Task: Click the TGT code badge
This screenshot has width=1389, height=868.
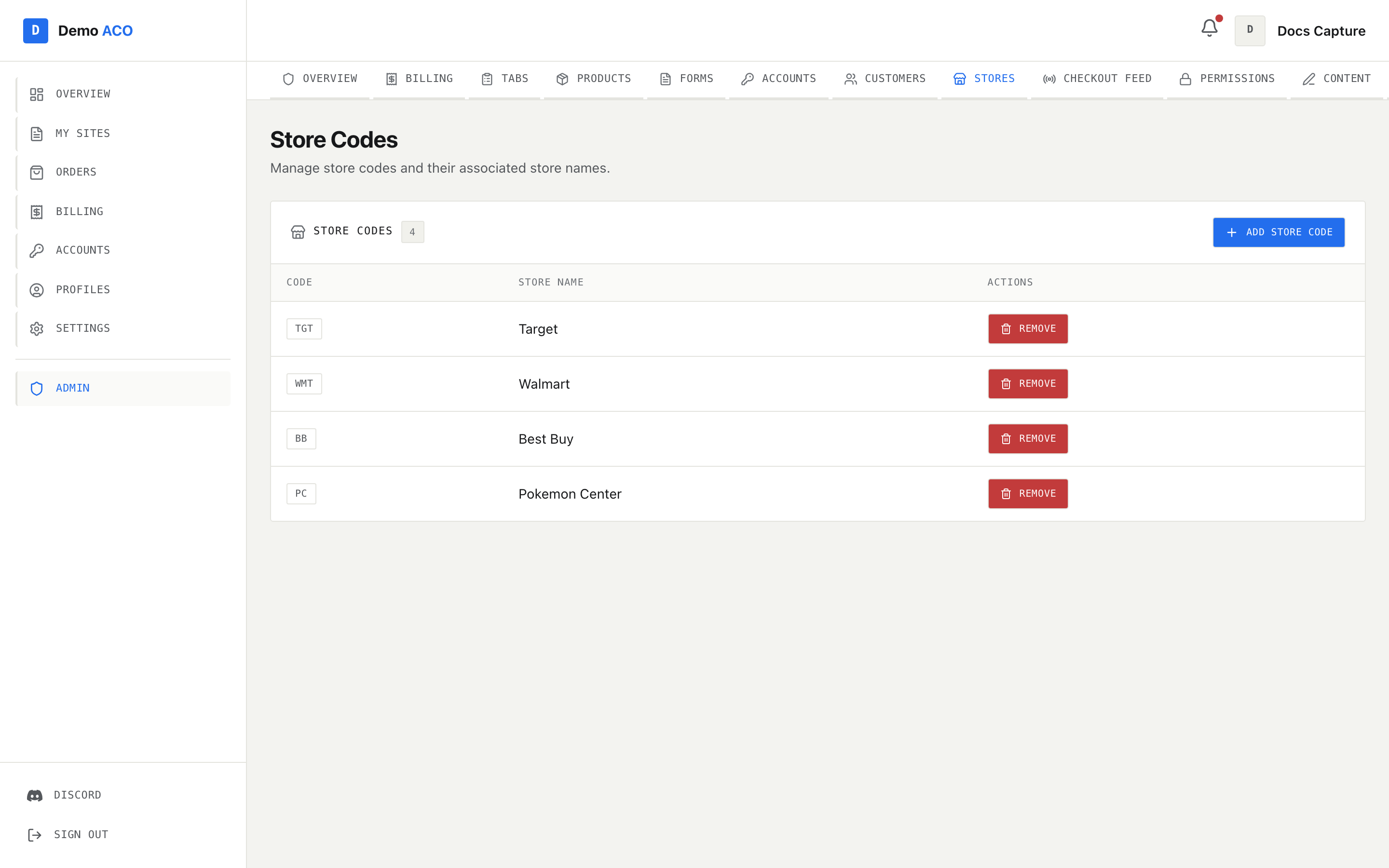Action: tap(304, 329)
